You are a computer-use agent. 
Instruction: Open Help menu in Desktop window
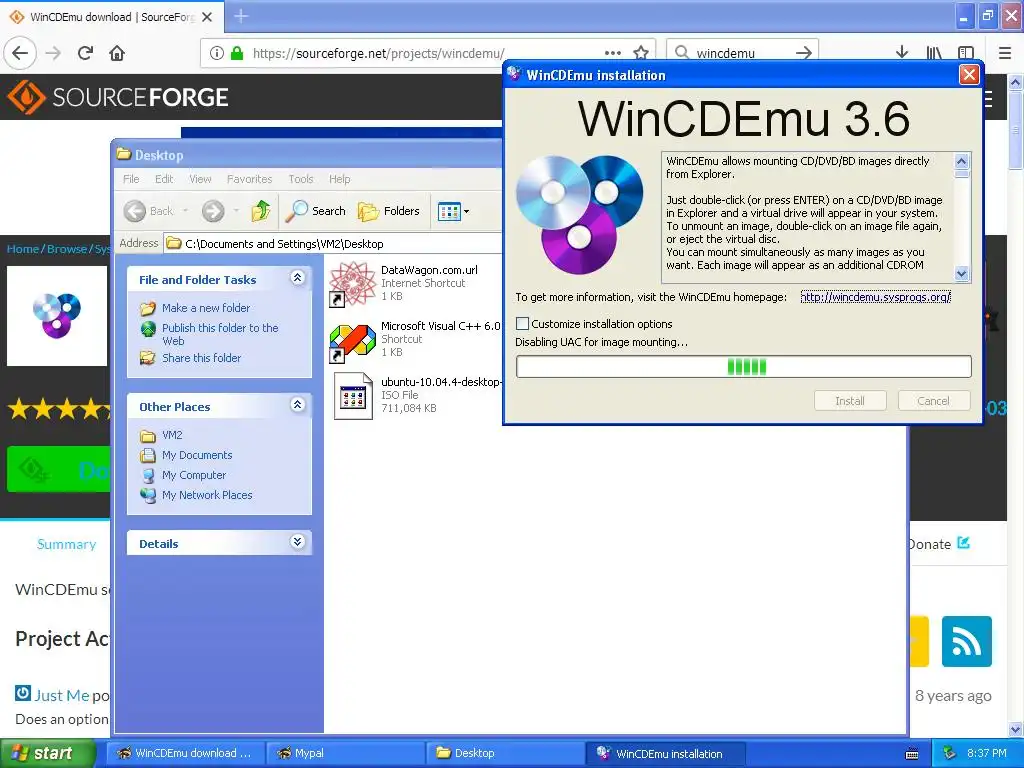click(x=340, y=179)
